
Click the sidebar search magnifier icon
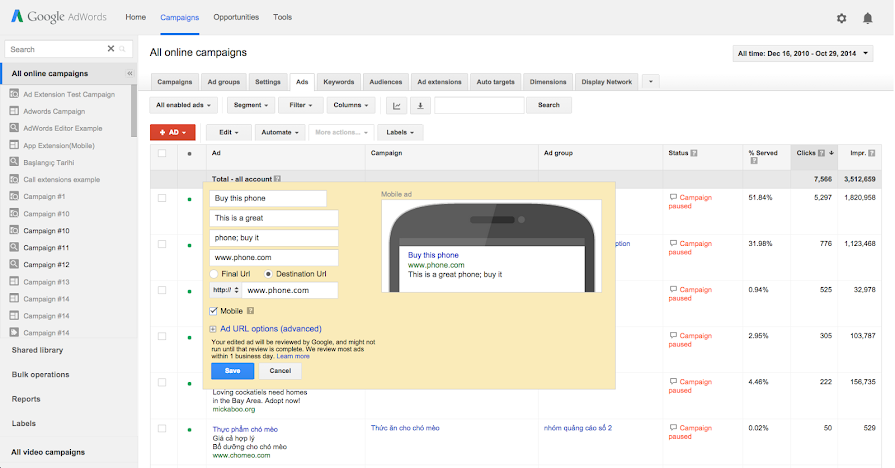[x=122, y=49]
